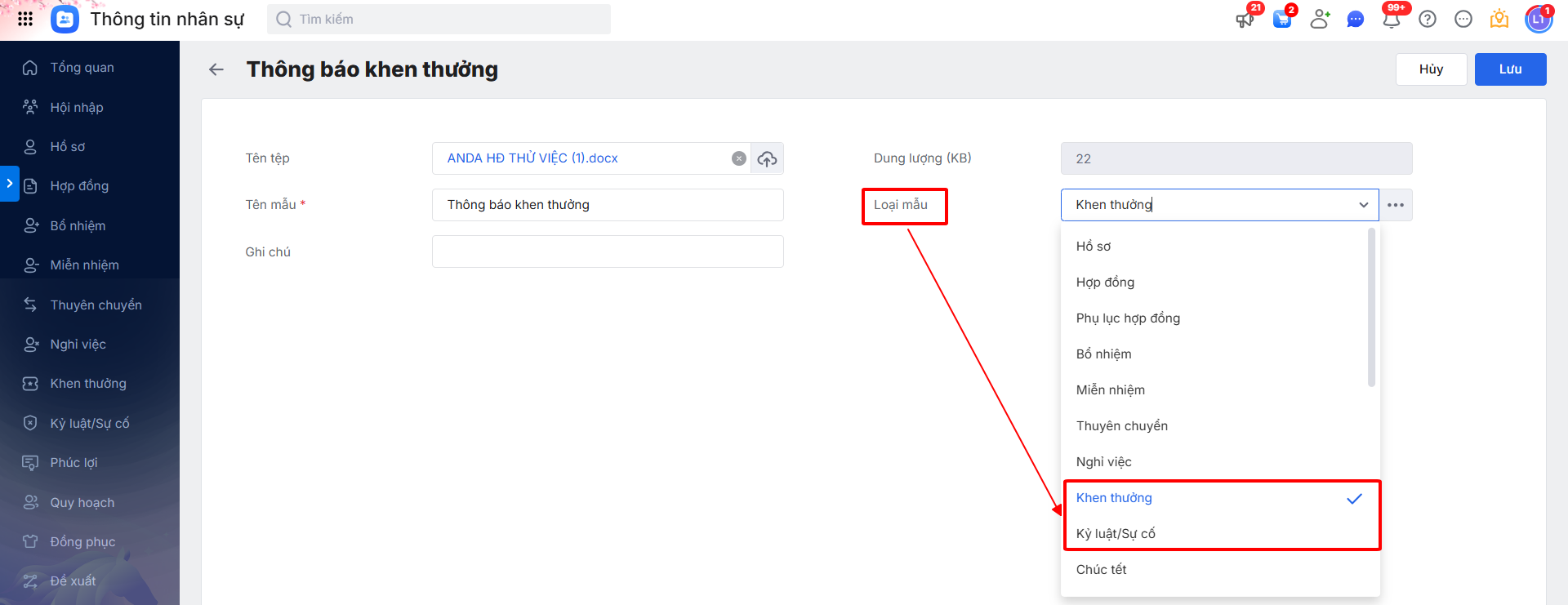Click the Lưu save button
Viewport: 1568px width, 605px height.
[1510, 69]
